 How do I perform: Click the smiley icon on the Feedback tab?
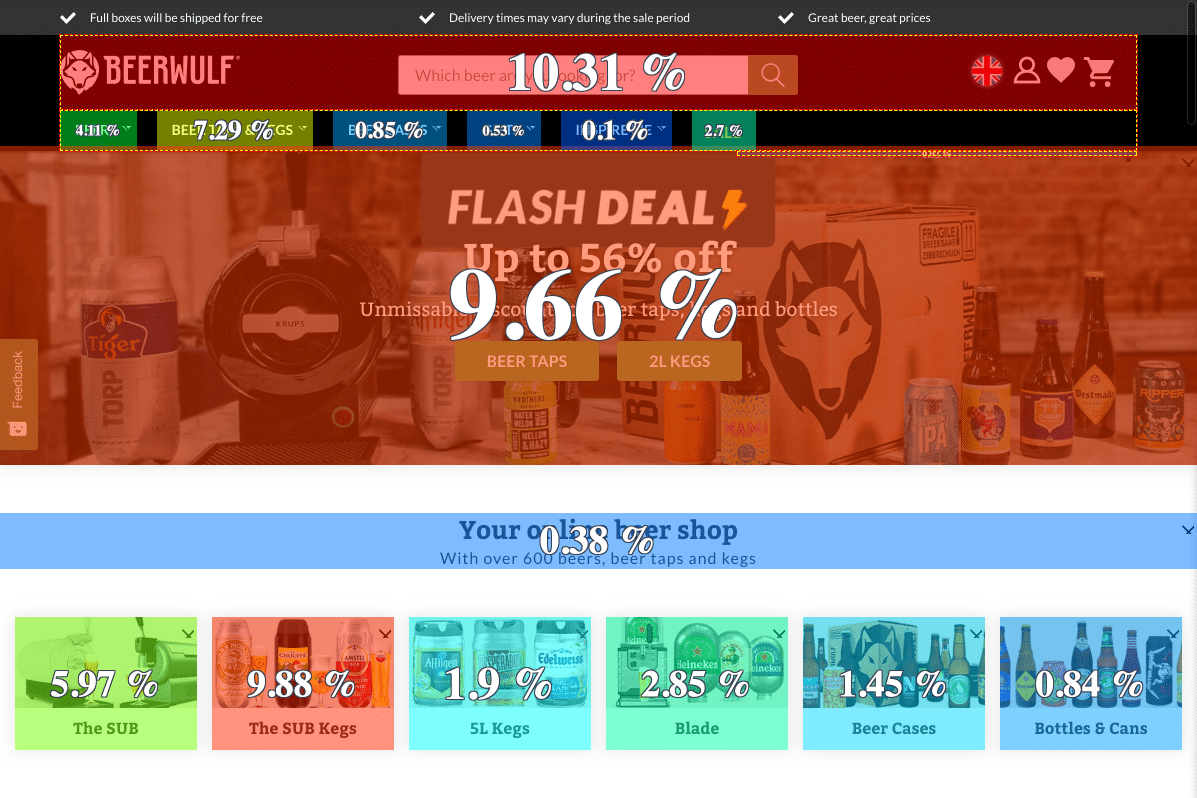pos(18,428)
